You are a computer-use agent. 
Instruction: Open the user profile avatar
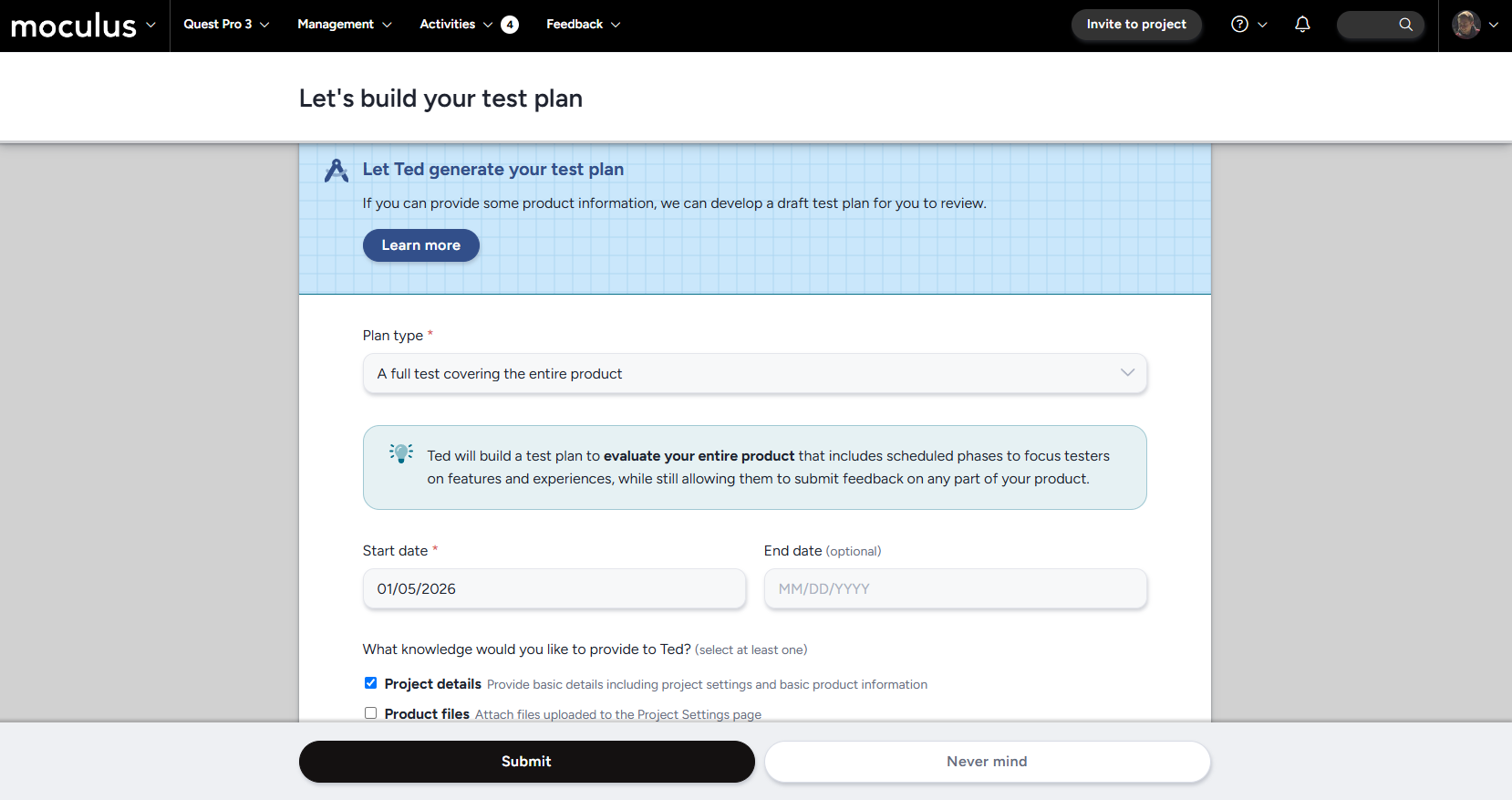(1465, 25)
